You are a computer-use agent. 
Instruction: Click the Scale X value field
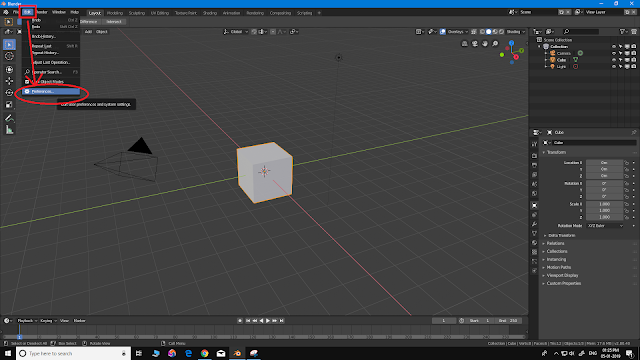point(604,204)
